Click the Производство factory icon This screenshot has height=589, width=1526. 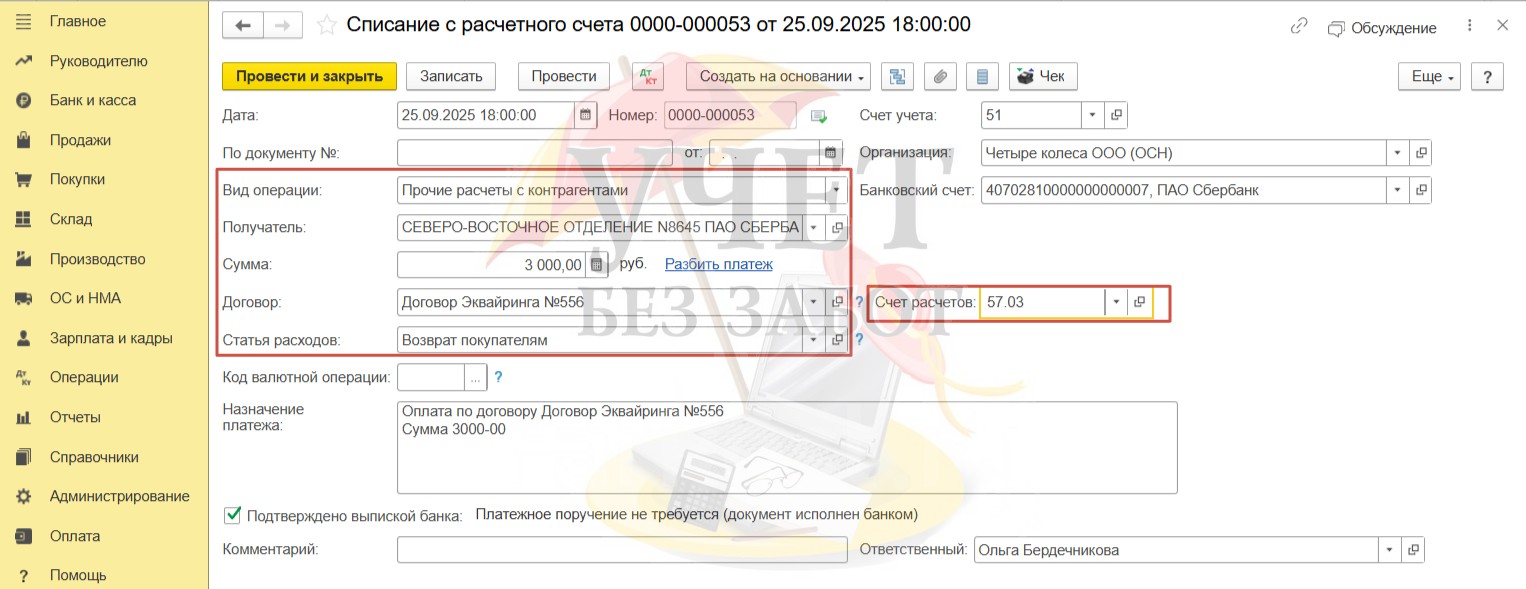(24, 259)
